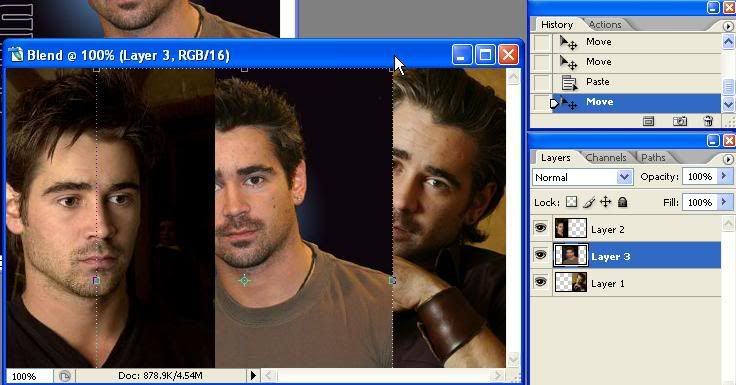The width and height of the screenshot is (736, 385).
Task: Set history brush source for first Move state
Action: pyautogui.click(x=542, y=42)
